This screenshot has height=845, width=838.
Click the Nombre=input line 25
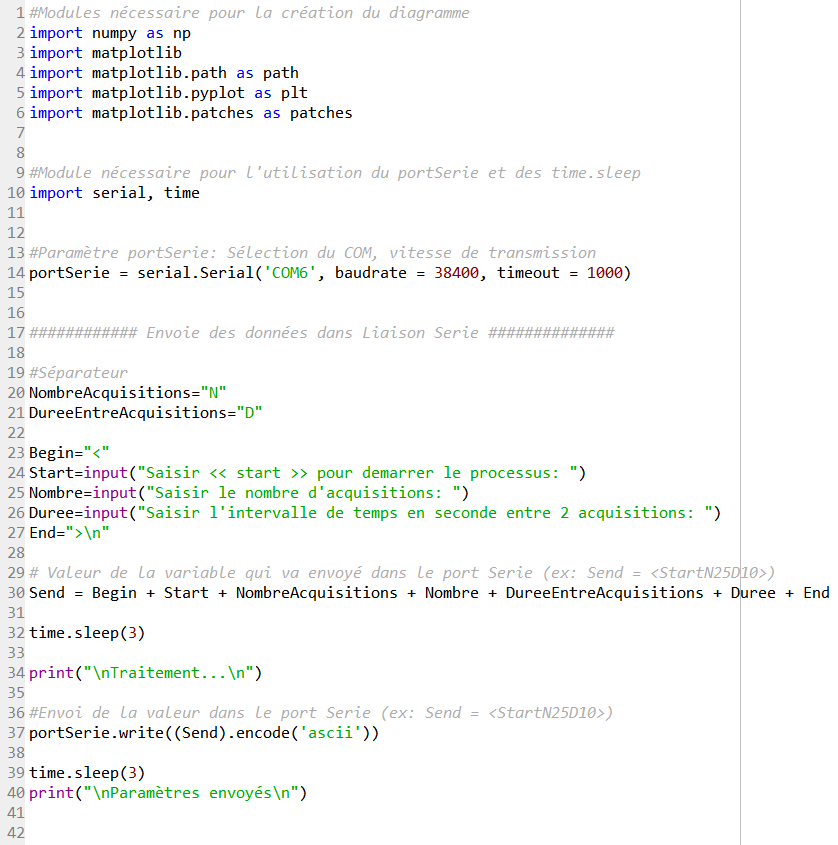point(249,493)
